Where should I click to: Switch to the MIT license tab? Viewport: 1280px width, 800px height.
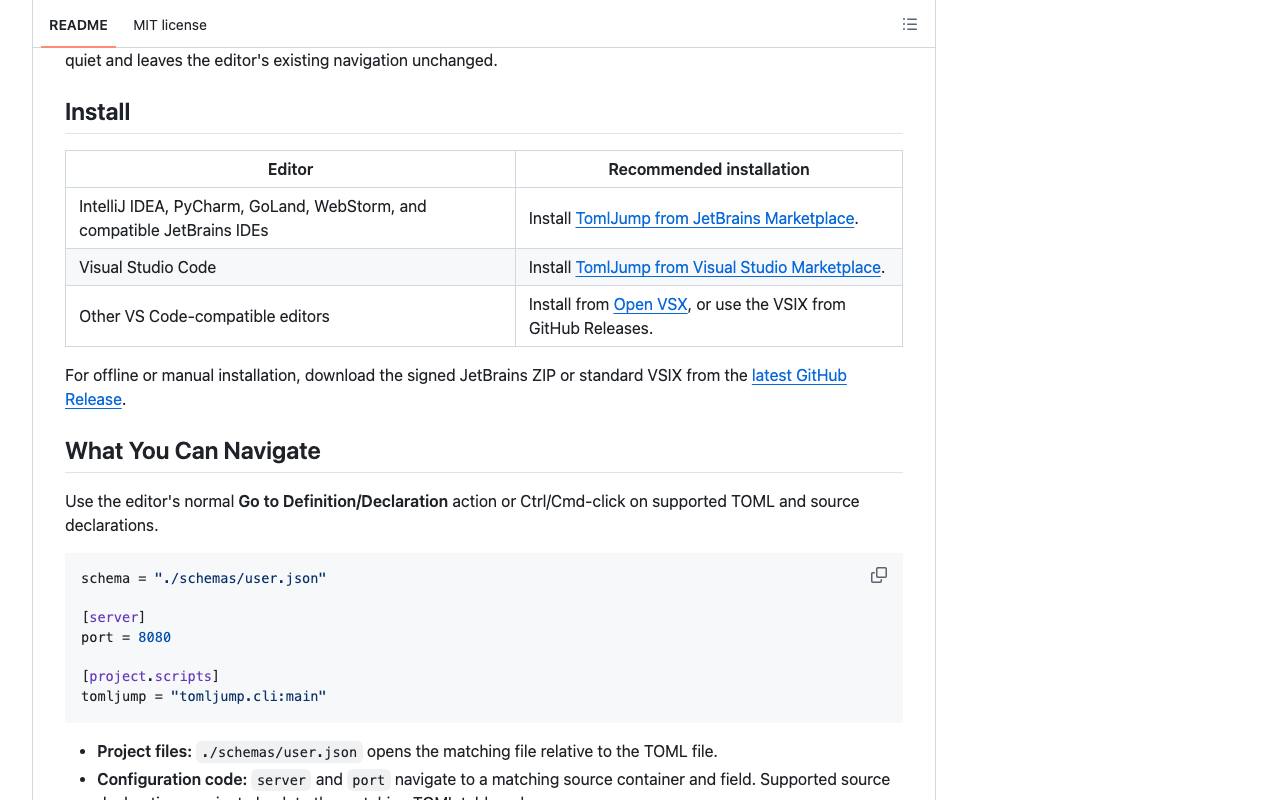(x=170, y=25)
